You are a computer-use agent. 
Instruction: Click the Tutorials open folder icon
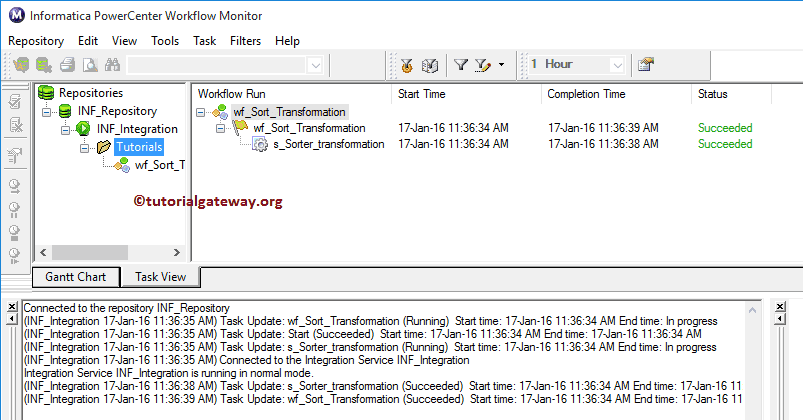[x=104, y=147]
